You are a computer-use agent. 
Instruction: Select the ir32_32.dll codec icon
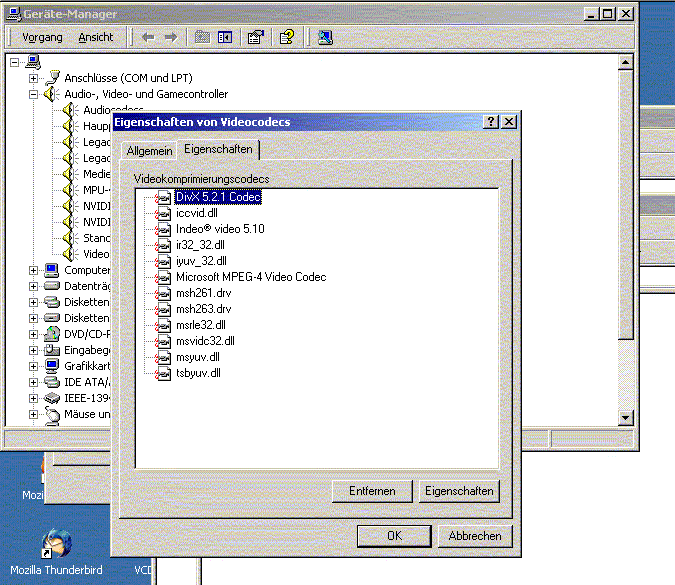(163, 245)
